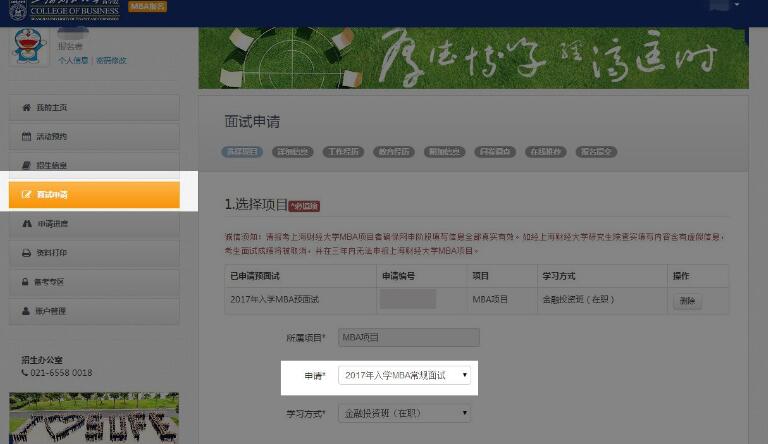Screen dimensions: 768x444
Task: Switch to the 工作经历 step tab
Action: click(344, 152)
